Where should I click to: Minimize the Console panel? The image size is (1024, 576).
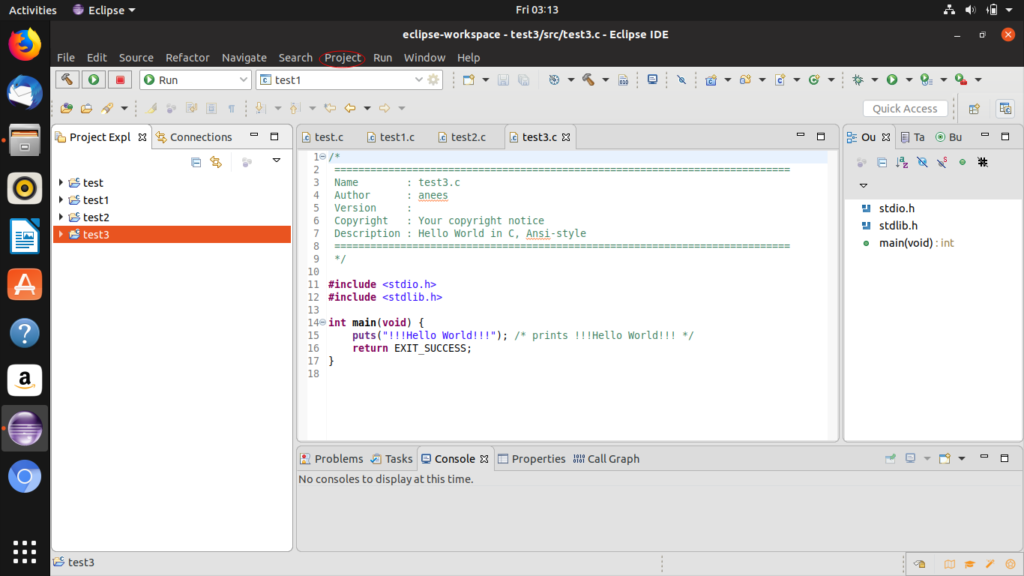click(984, 458)
